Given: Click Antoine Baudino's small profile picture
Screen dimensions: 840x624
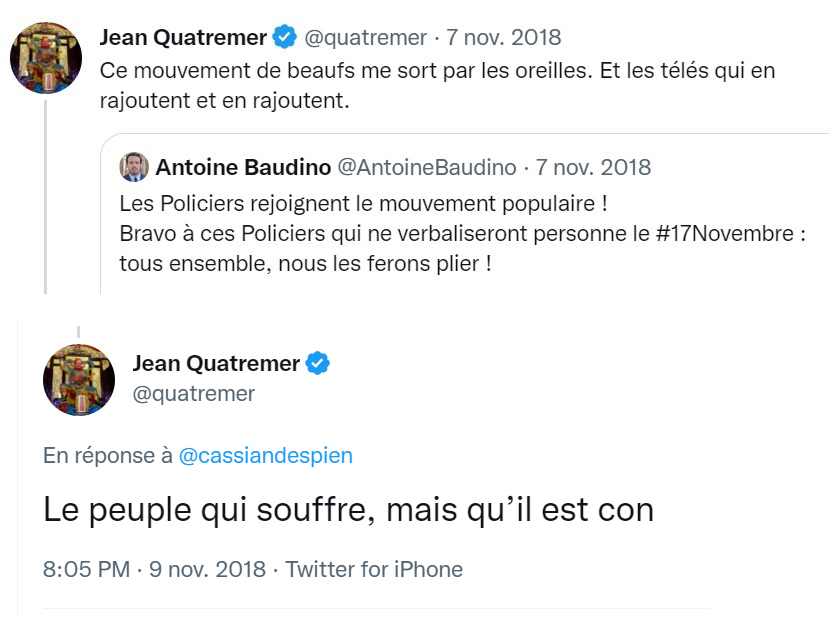Looking at the screenshot, I should click(134, 167).
